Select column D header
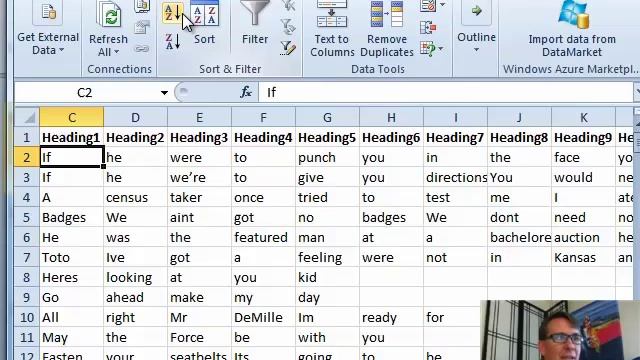This screenshot has height=360, width=640. click(x=136, y=118)
